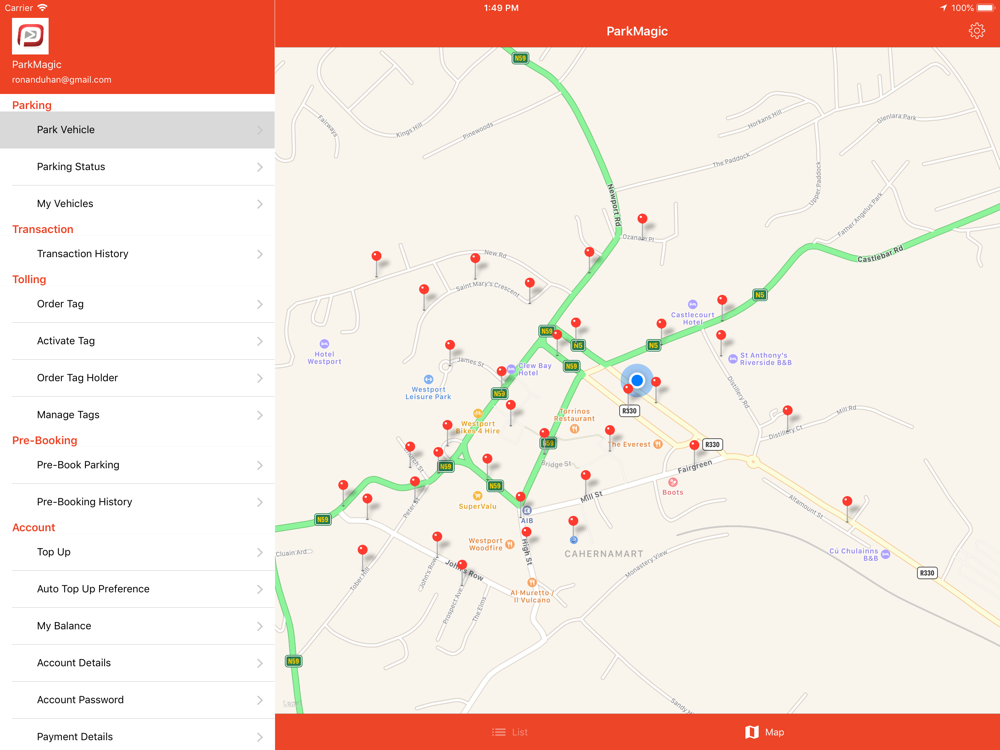Viewport: 1000px width, 750px height.
Task: Click the Newport Rd road label
Action: 614,205
